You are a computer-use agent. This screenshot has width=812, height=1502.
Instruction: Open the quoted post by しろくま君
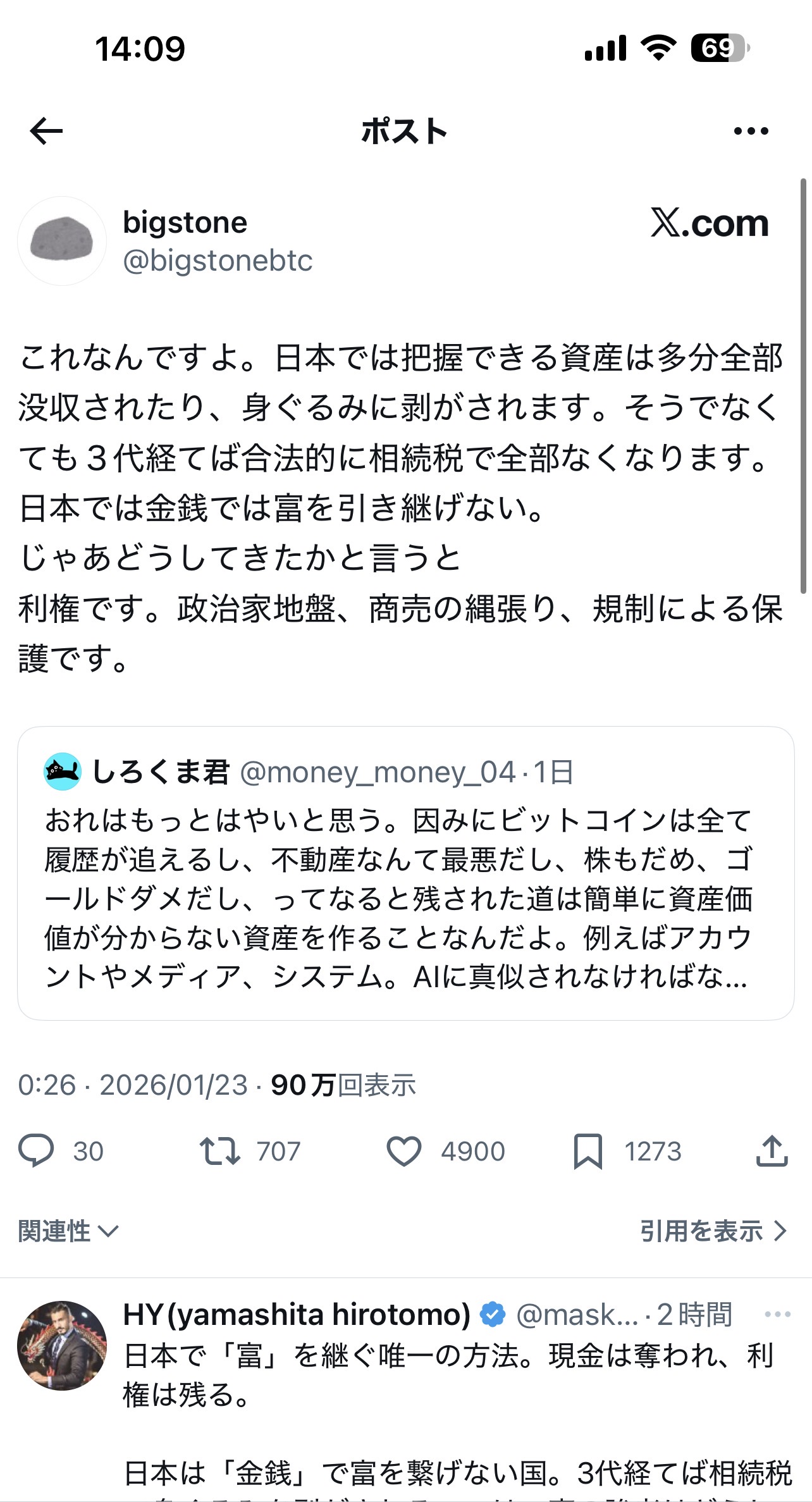[x=405, y=898]
